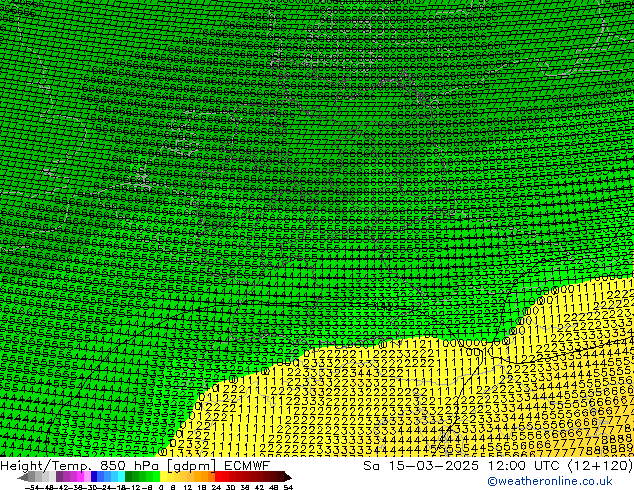Click the weatheronline.co.uk copyright link
The width and height of the screenshot is (634, 490).
click(550, 481)
